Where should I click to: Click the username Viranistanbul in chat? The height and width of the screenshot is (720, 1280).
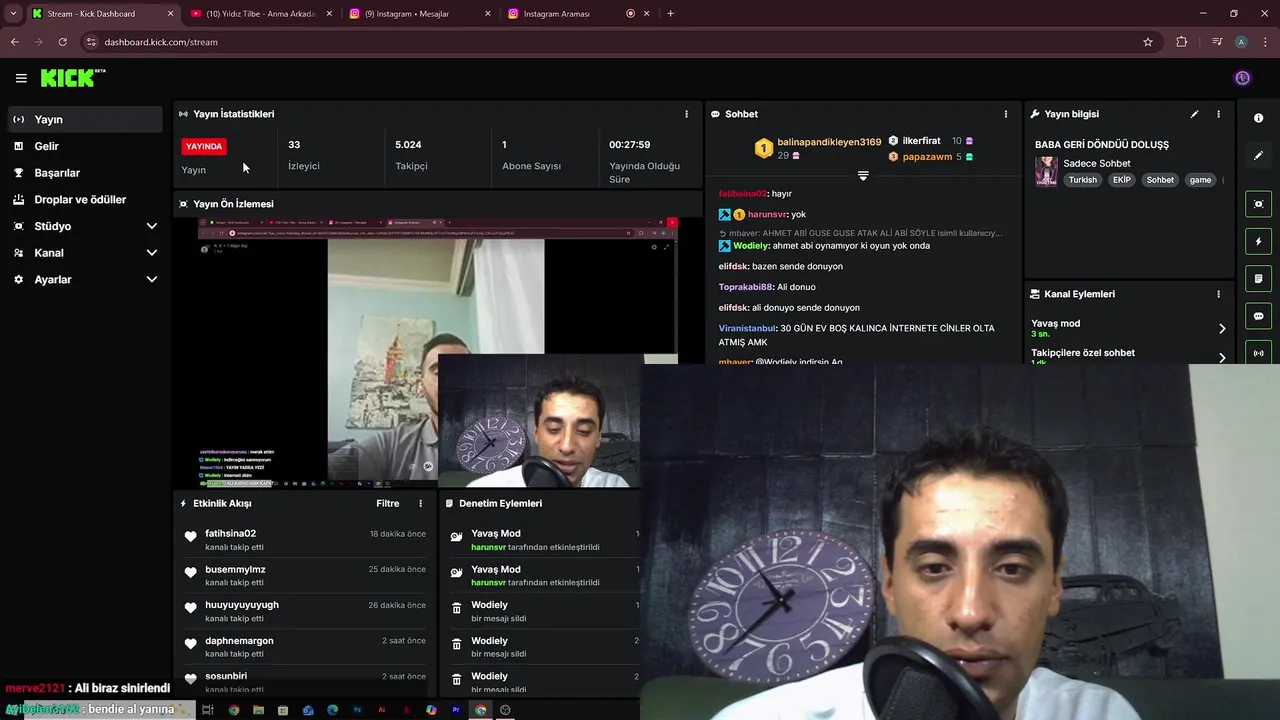pos(746,328)
